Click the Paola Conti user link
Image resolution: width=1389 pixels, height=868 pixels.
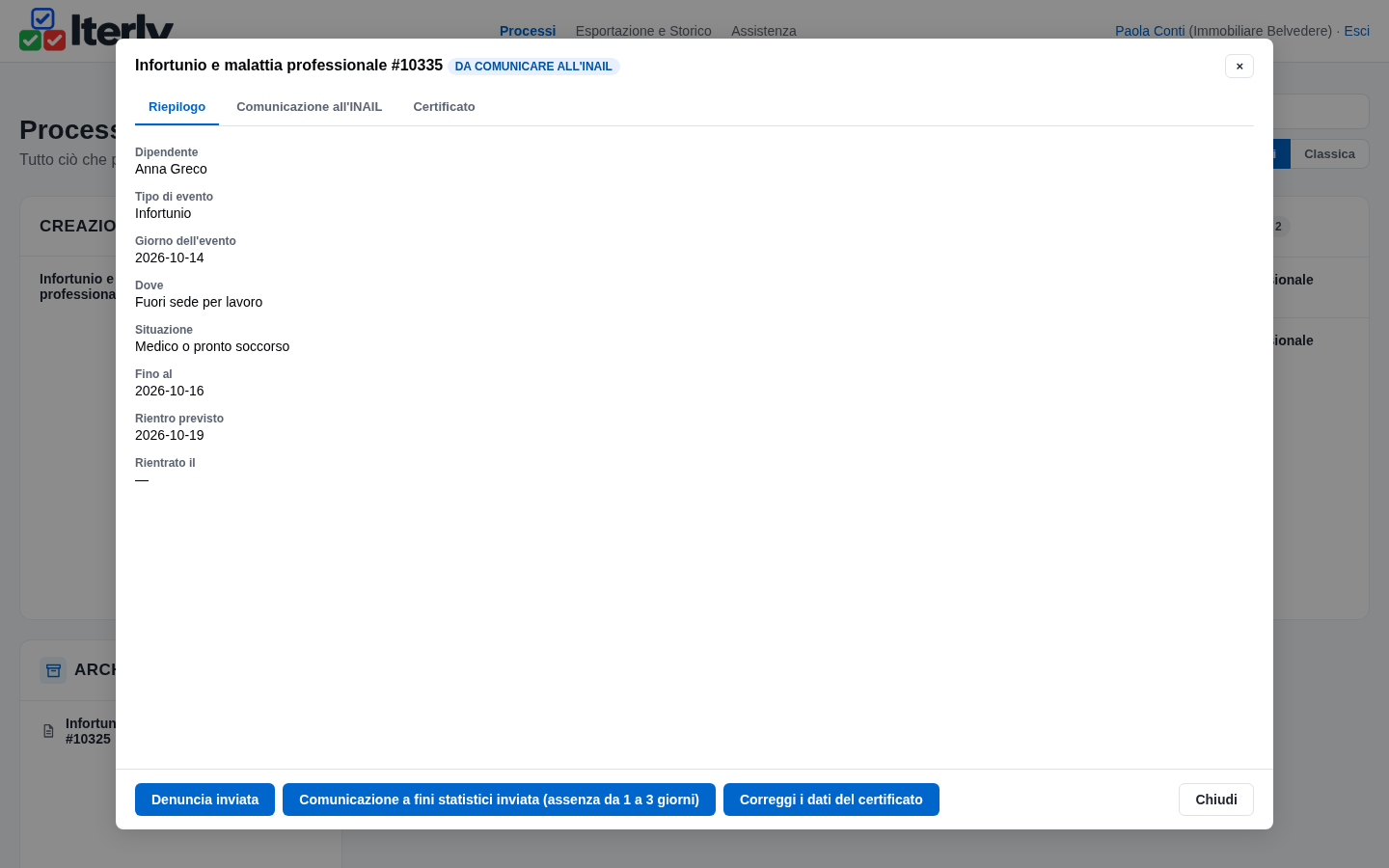(1150, 31)
